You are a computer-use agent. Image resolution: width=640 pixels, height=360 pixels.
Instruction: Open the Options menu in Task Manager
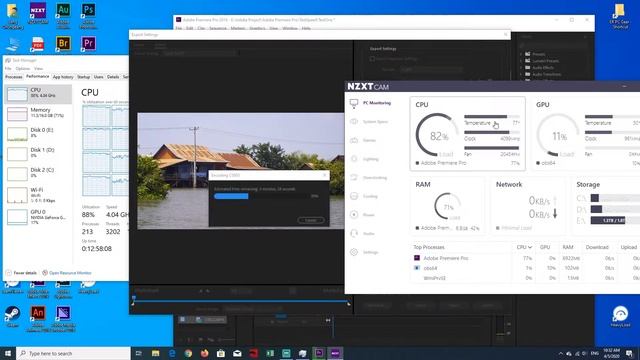coord(23,69)
